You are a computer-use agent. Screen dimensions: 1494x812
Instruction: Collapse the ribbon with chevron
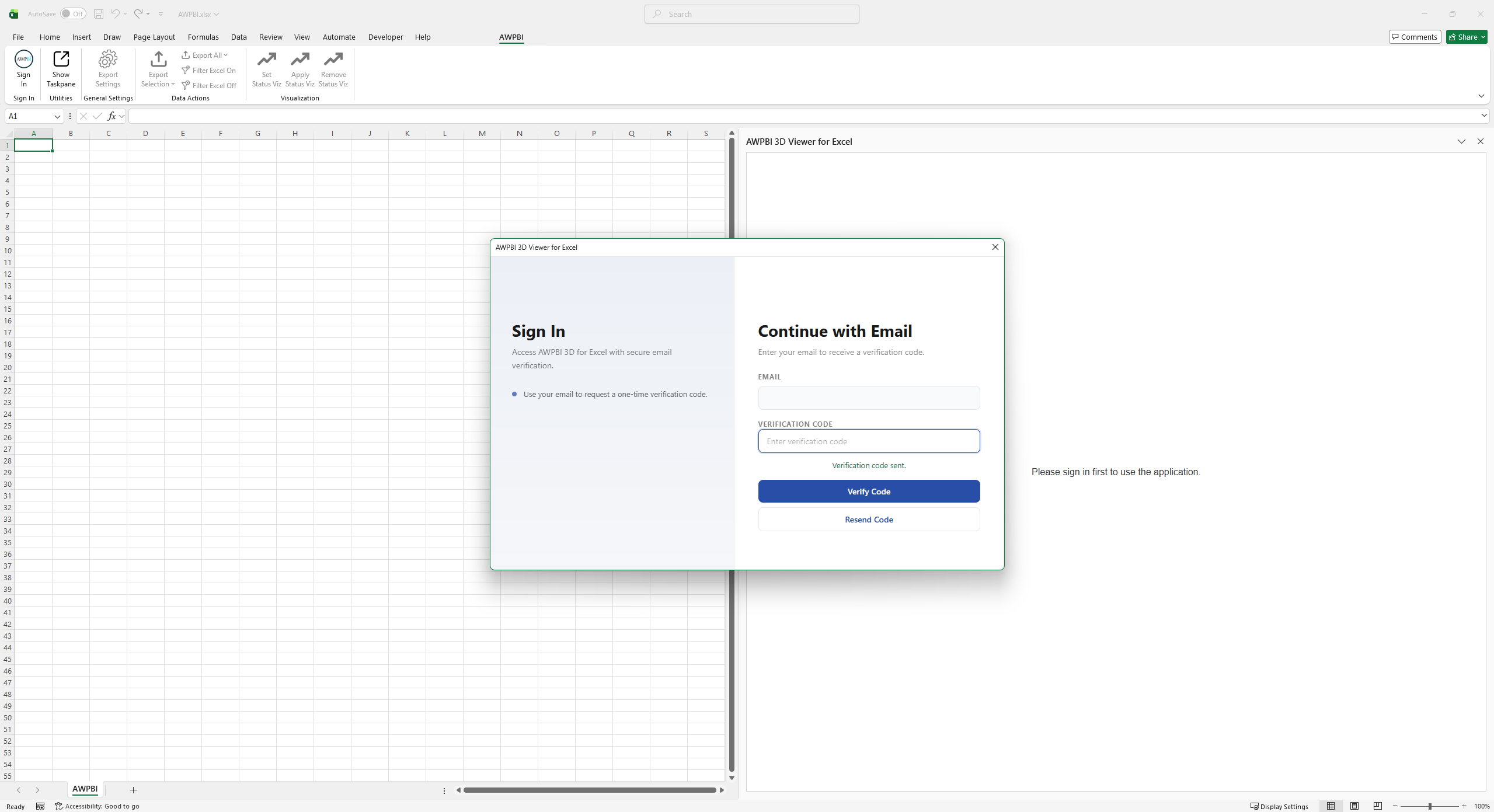1481,96
